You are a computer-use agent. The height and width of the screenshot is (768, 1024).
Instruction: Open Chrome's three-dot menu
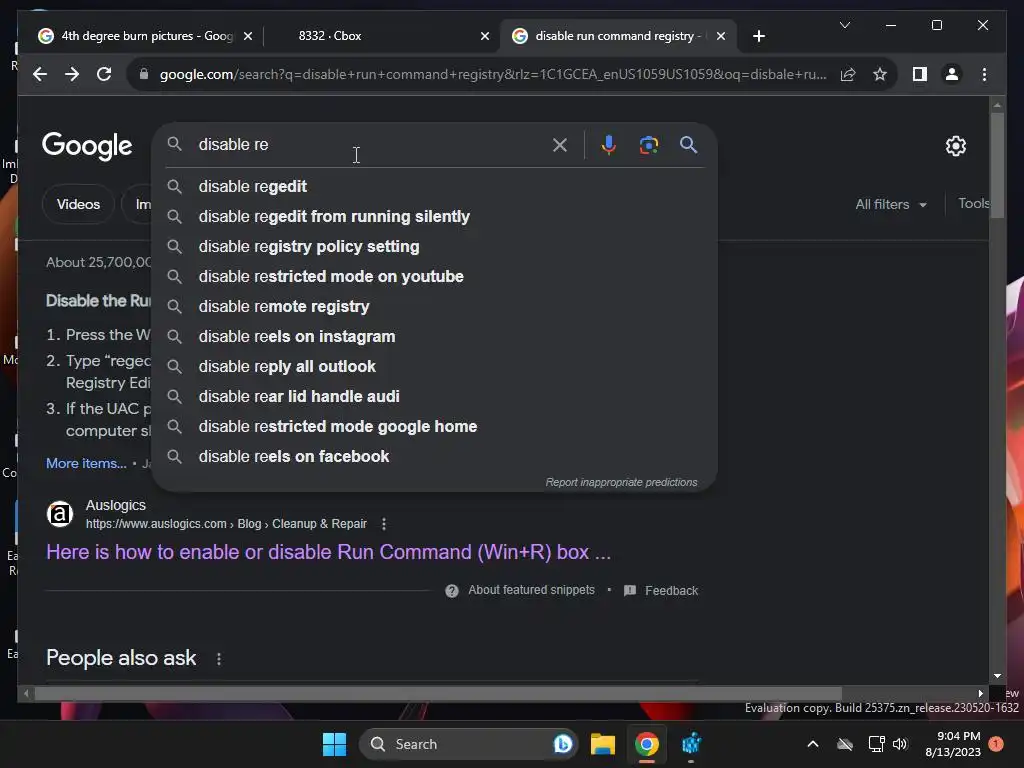pos(984,74)
